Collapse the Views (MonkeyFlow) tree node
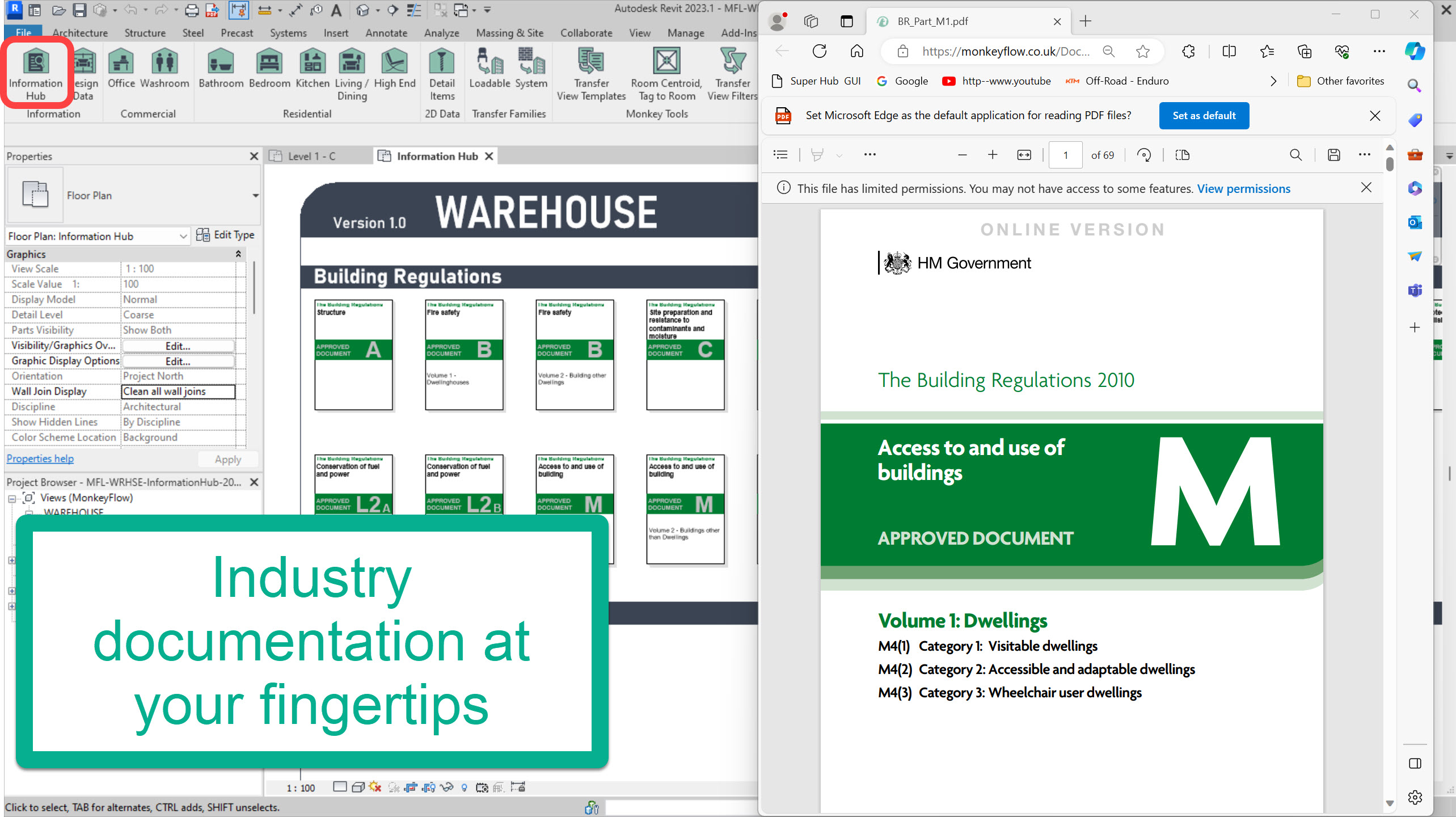 [11, 498]
